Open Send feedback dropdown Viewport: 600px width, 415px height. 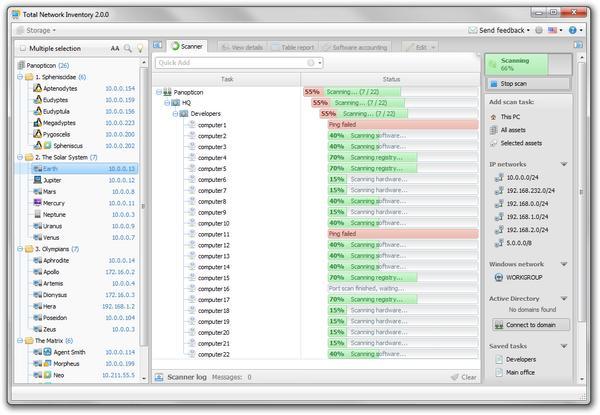click(x=499, y=30)
